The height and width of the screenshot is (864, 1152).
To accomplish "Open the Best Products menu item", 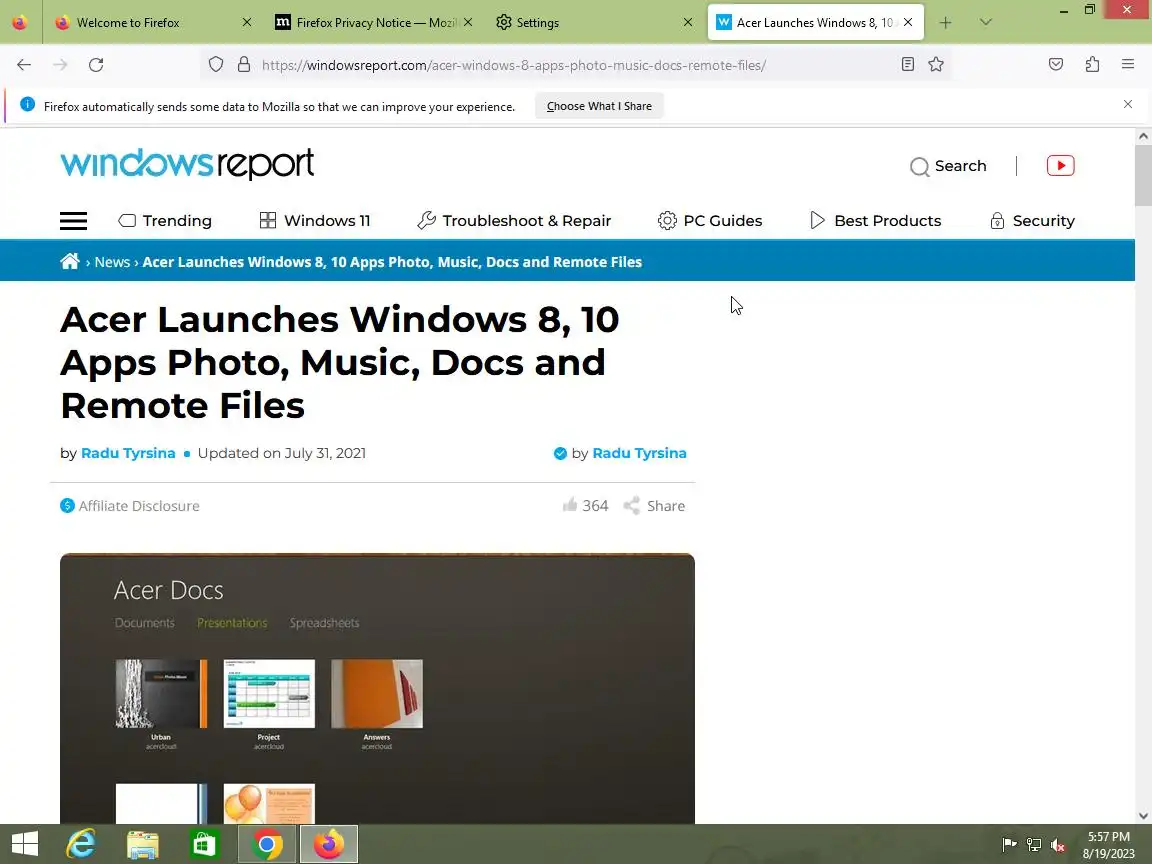I will (875, 220).
